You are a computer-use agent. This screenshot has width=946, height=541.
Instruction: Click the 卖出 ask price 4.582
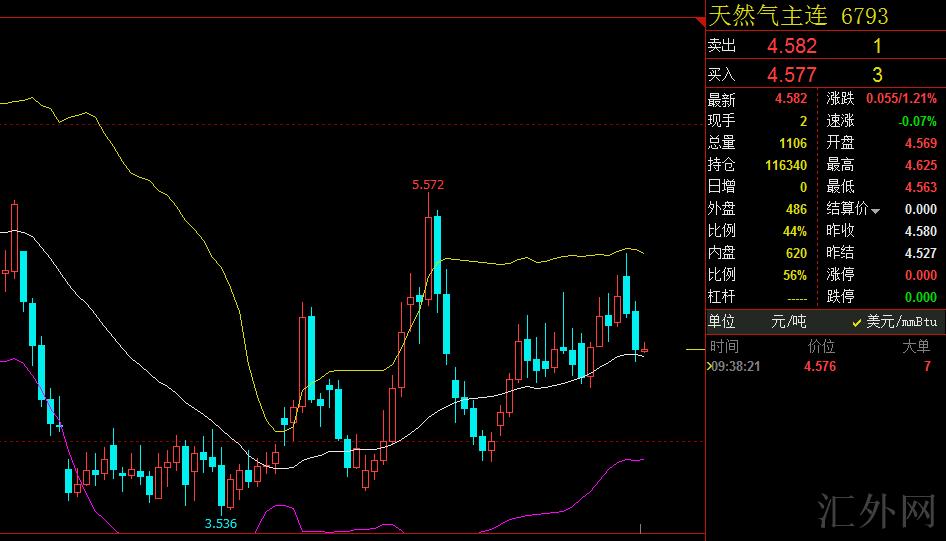coord(791,46)
